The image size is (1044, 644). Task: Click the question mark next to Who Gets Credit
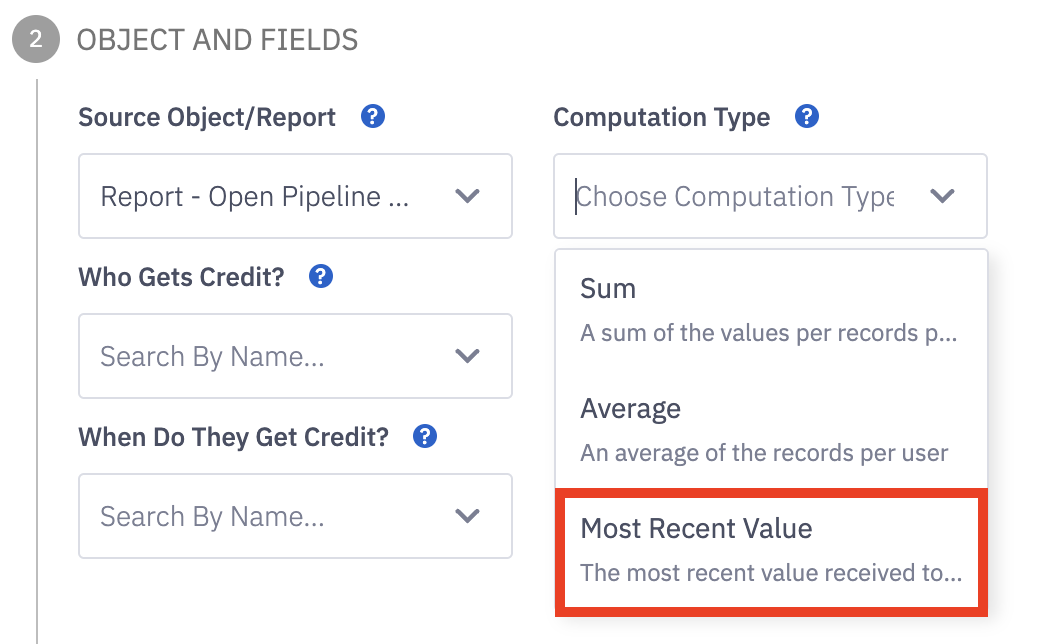click(321, 276)
